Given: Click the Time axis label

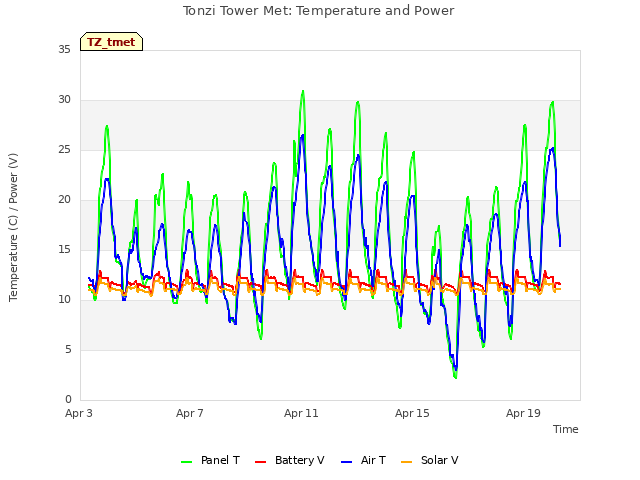Looking at the screenshot, I should pos(566,429).
